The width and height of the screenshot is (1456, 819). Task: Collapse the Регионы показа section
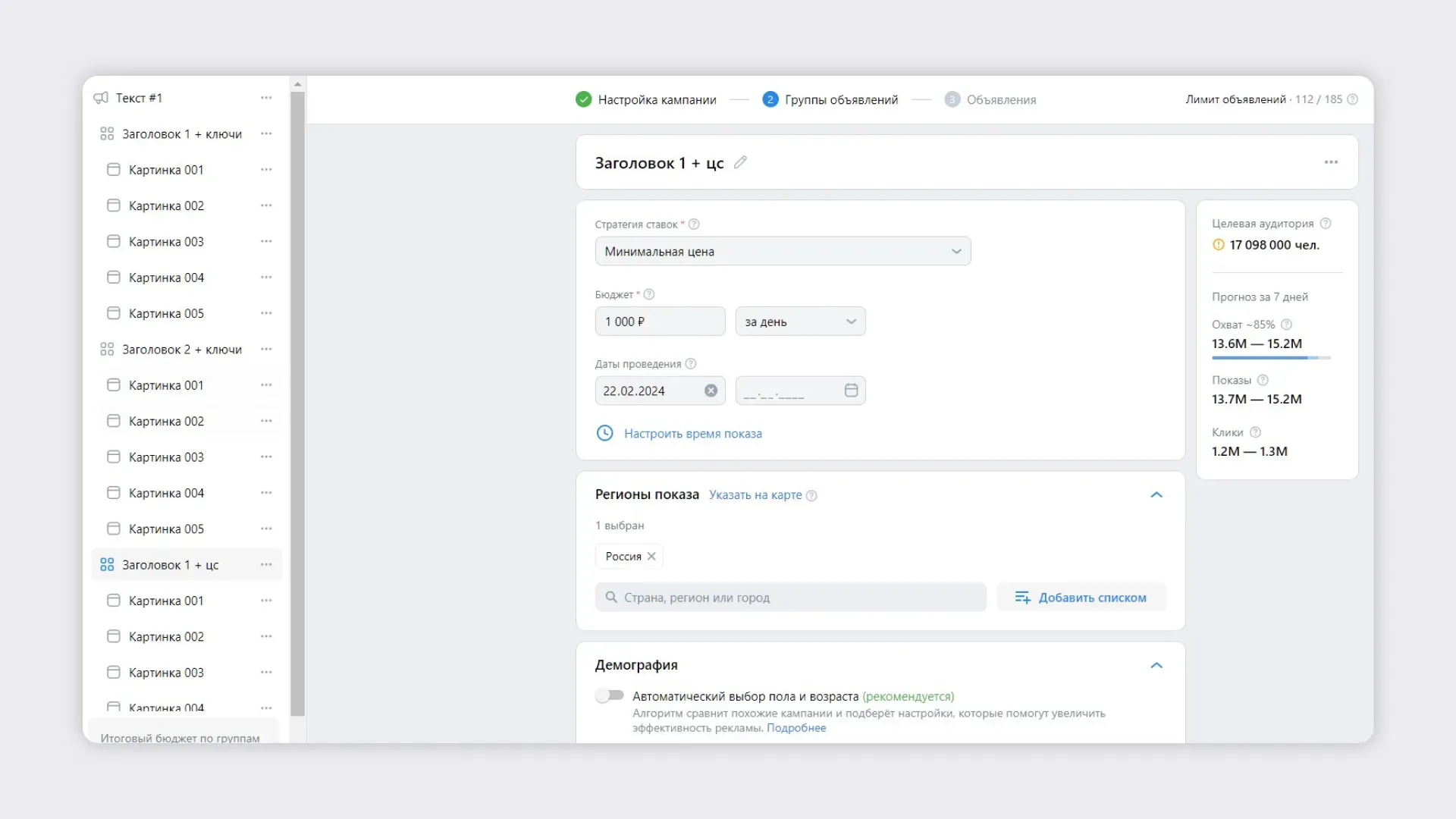click(1156, 494)
